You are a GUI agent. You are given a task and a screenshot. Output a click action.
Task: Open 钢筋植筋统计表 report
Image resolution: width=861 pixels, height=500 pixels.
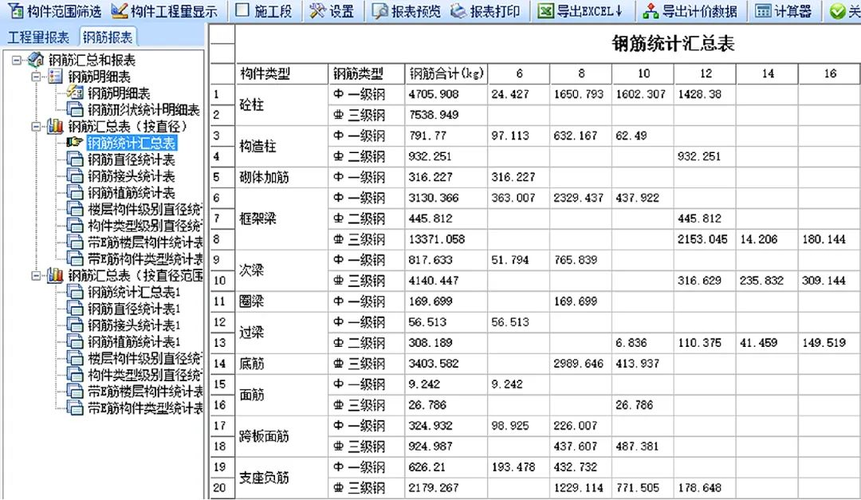coord(131,193)
